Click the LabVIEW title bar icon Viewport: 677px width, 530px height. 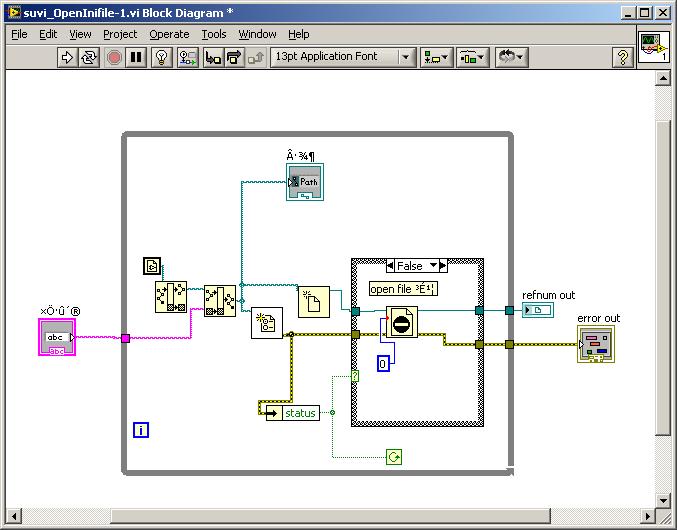(x=15, y=13)
